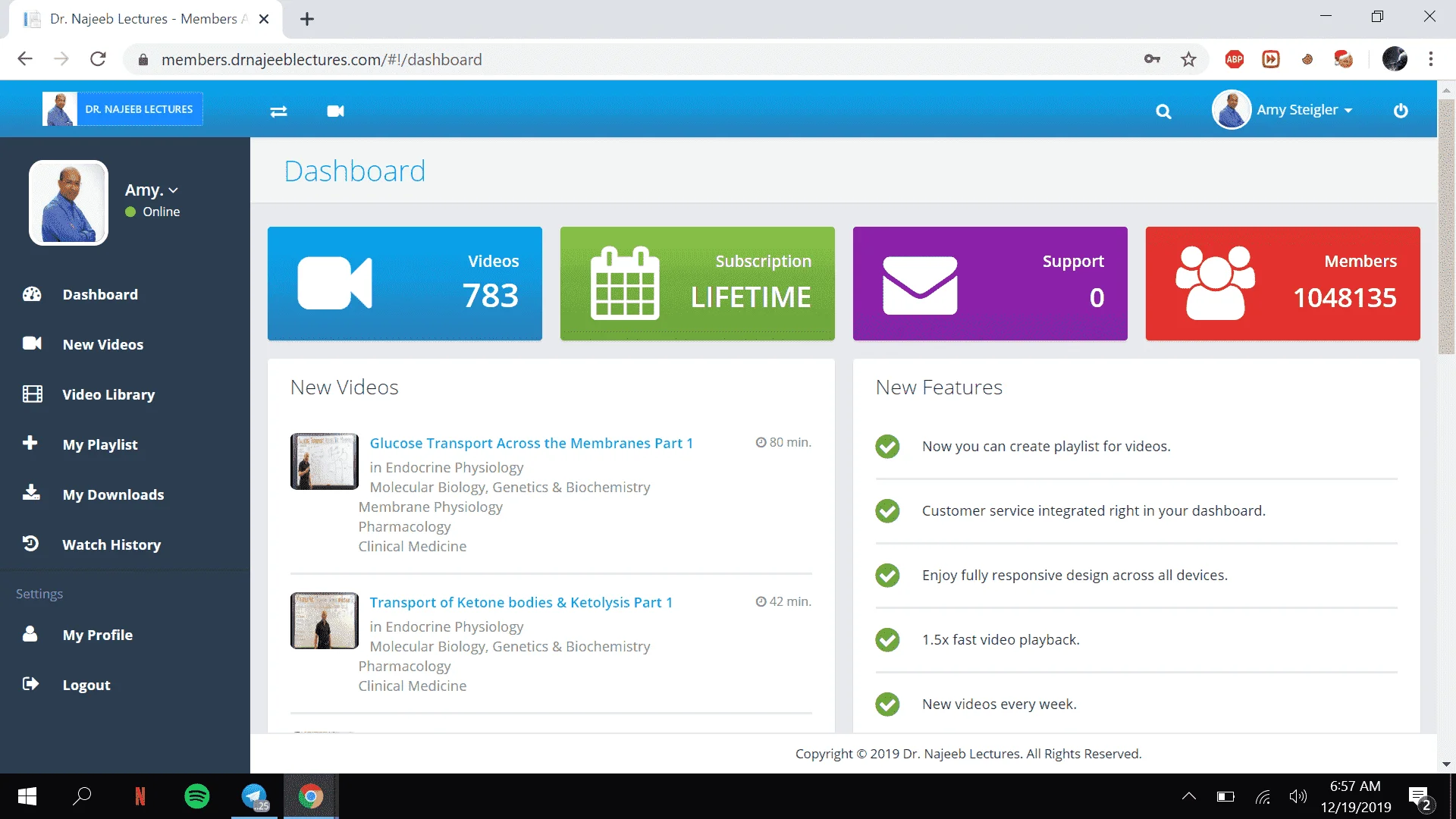Click the power icon in header
The width and height of the screenshot is (1456, 819).
pyautogui.click(x=1401, y=111)
